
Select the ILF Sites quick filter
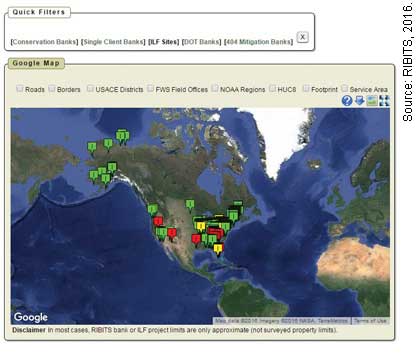[163, 42]
